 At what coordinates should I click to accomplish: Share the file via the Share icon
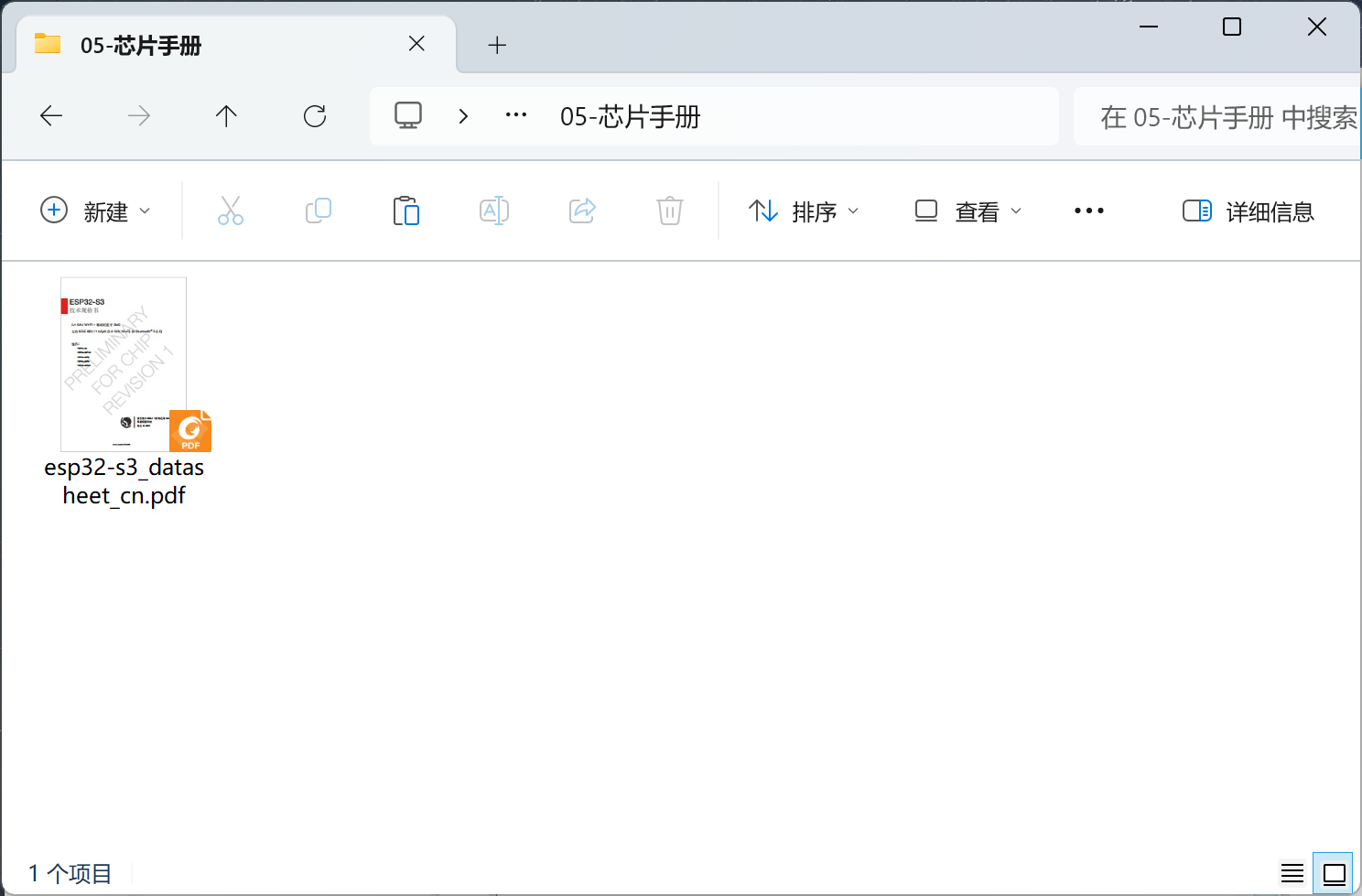[x=581, y=211]
